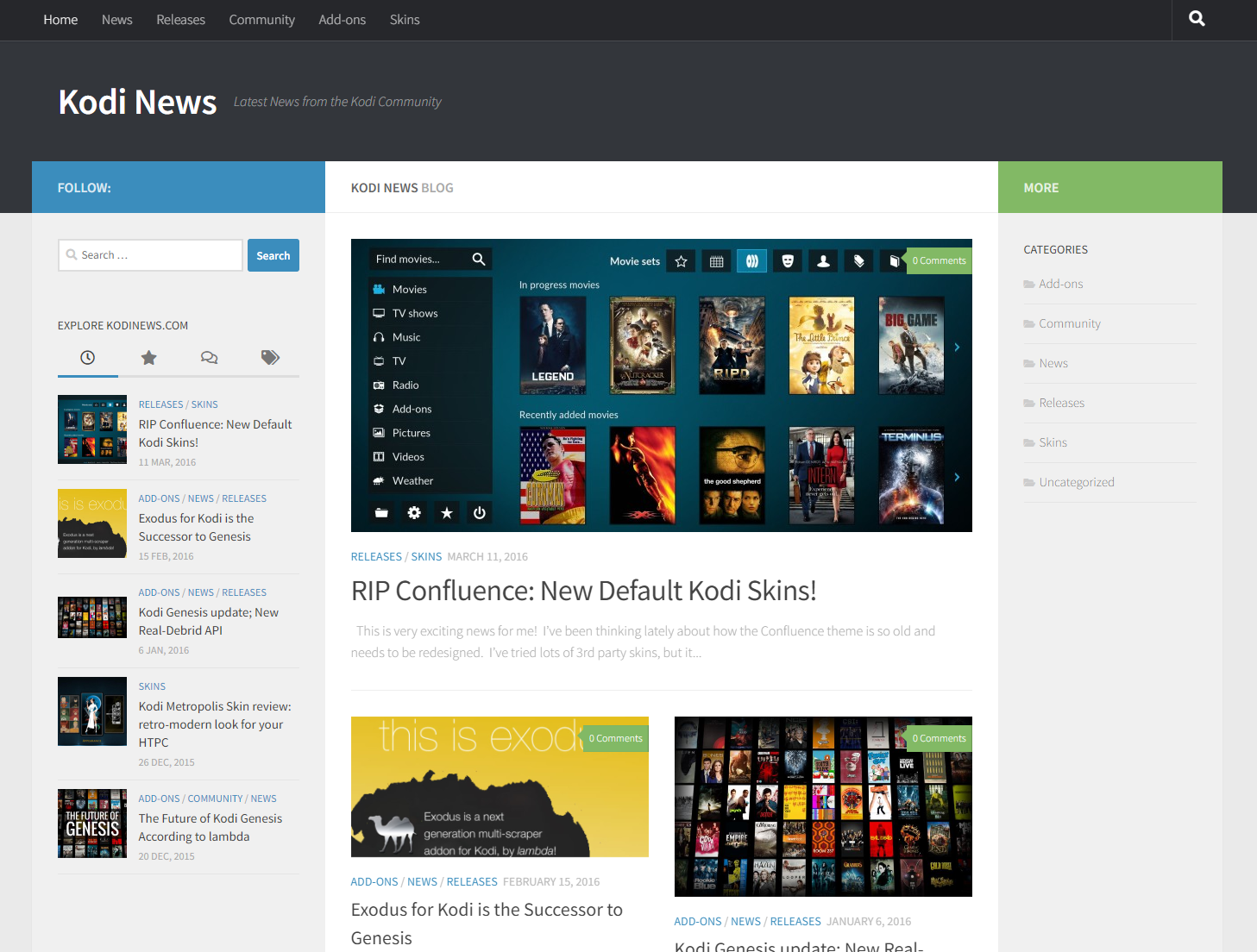Click the folder icon beside News category
Screen dimensions: 1257x952
[x=1028, y=363]
